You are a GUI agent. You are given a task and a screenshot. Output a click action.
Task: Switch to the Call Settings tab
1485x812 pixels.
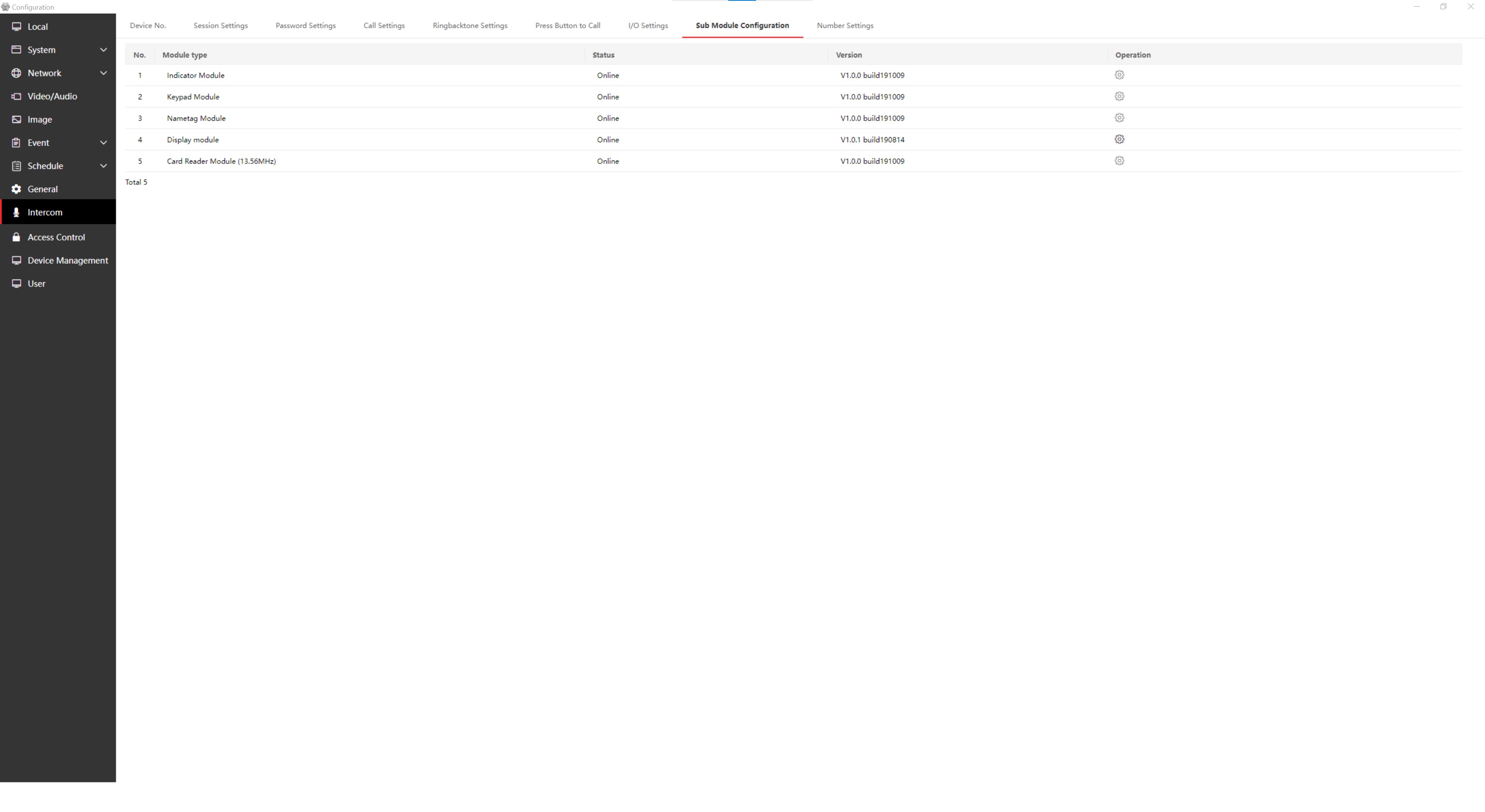coord(384,26)
